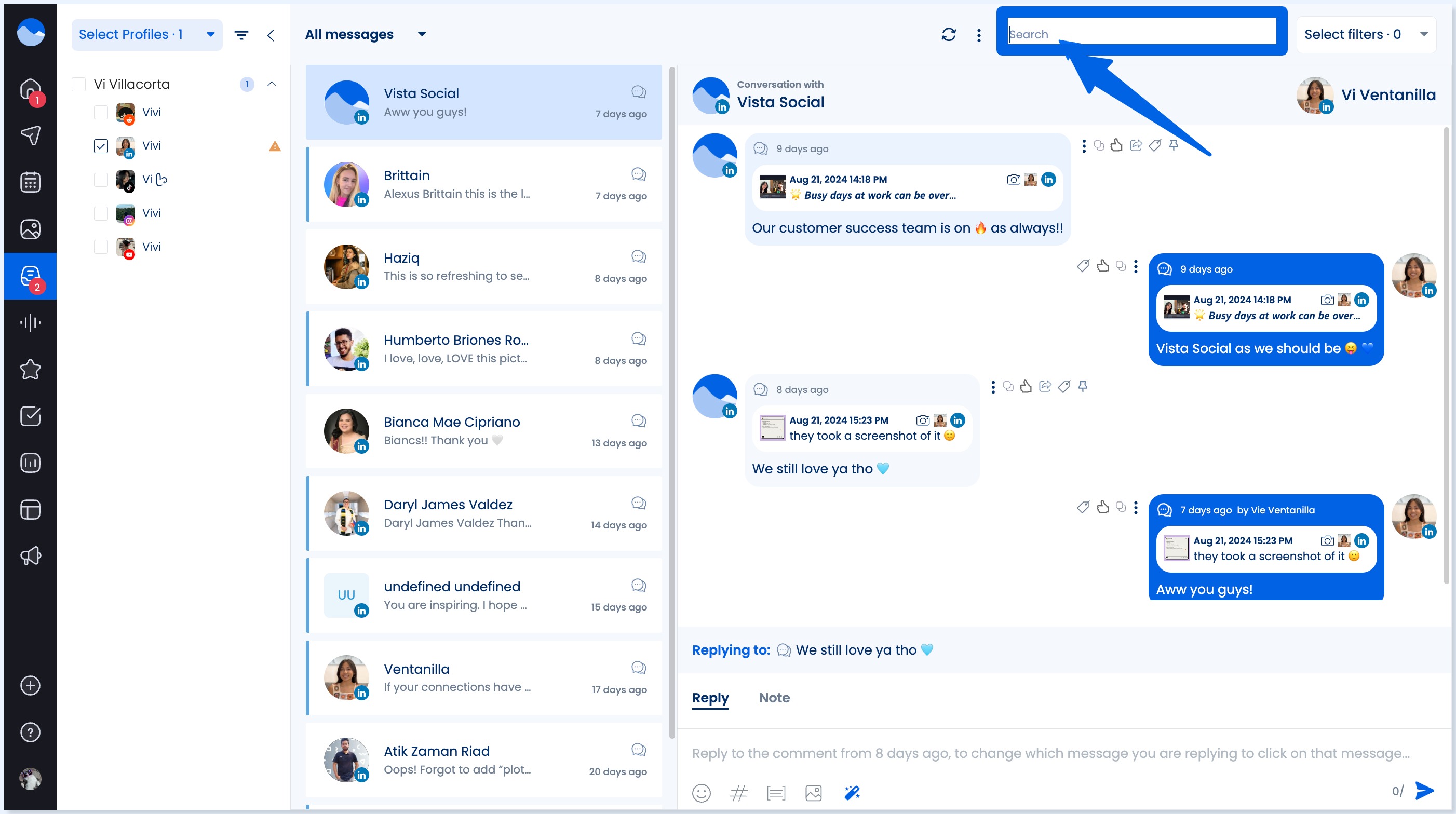Image resolution: width=1456 pixels, height=814 pixels.
Task: Tag the comment using the tag icon
Action: [1155, 145]
